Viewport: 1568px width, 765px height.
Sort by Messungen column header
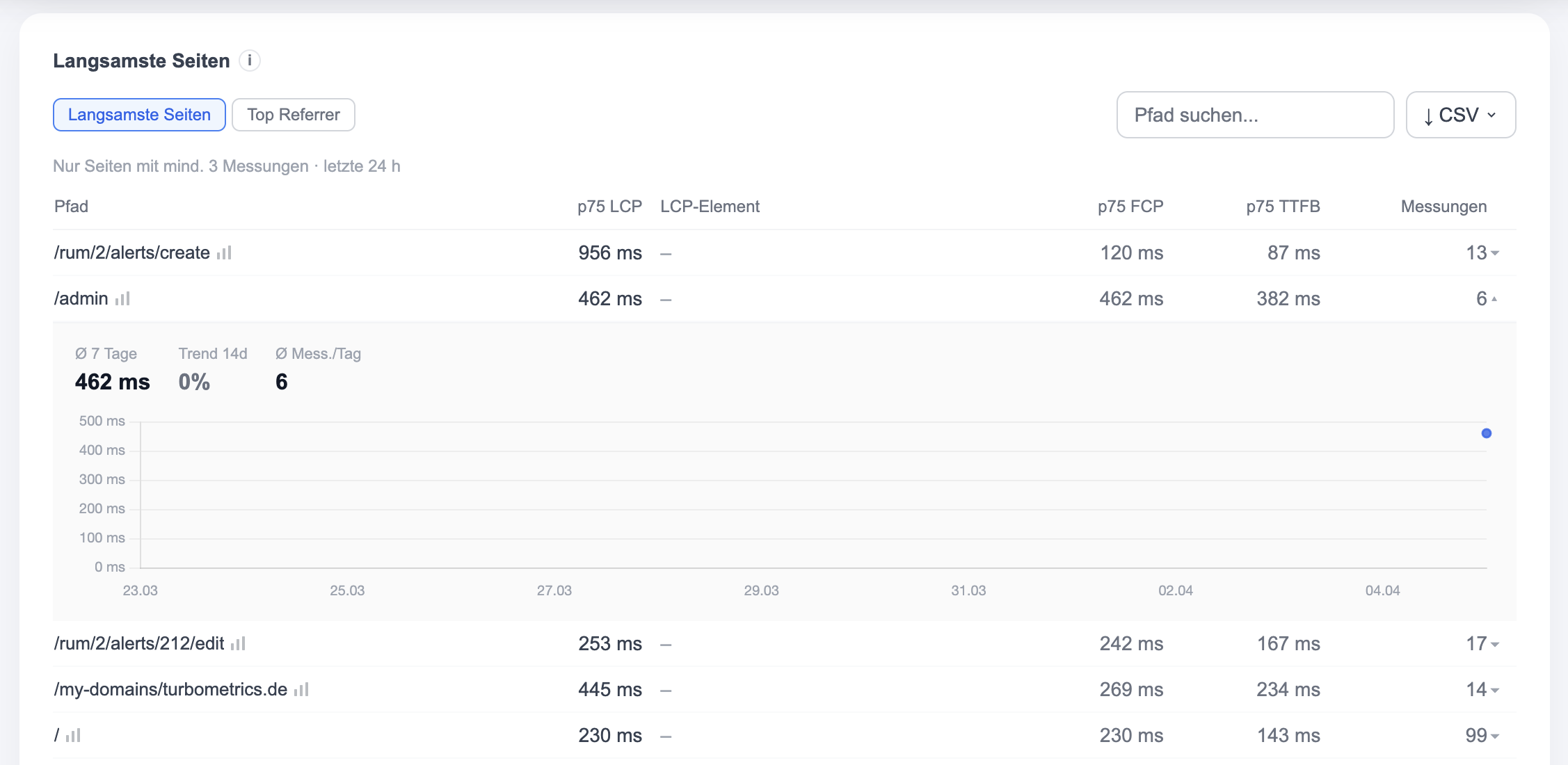[x=1443, y=207]
